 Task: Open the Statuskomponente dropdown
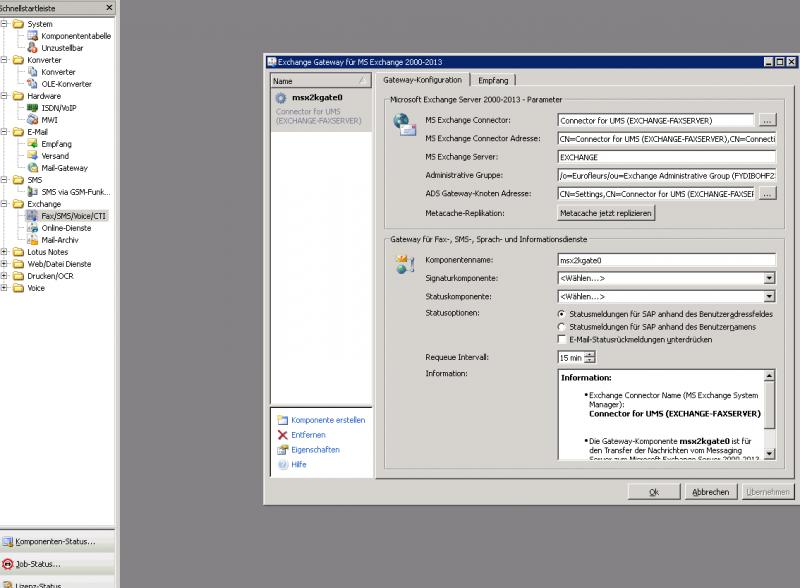click(769, 296)
